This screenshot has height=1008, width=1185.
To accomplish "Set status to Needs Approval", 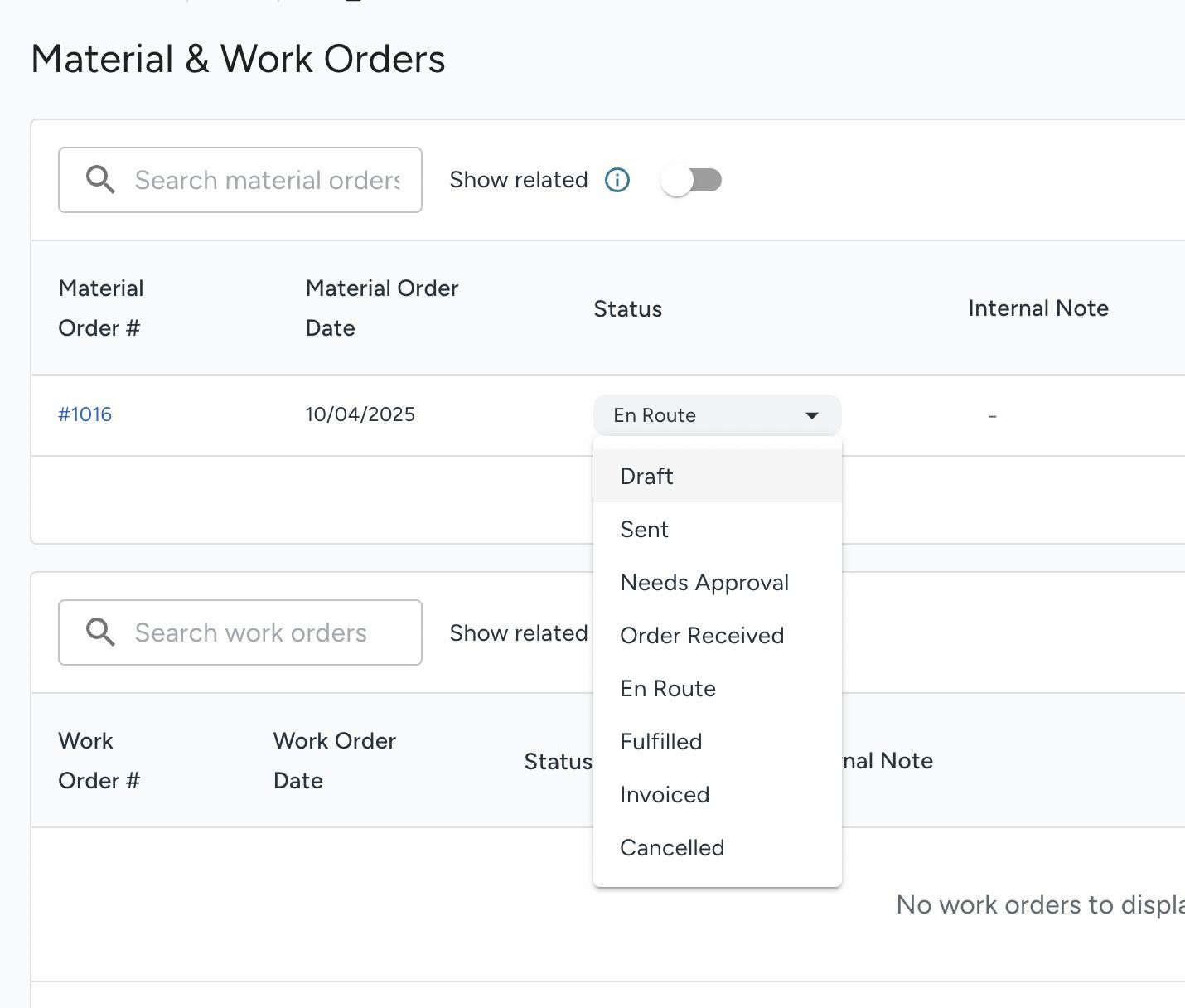I will click(704, 583).
